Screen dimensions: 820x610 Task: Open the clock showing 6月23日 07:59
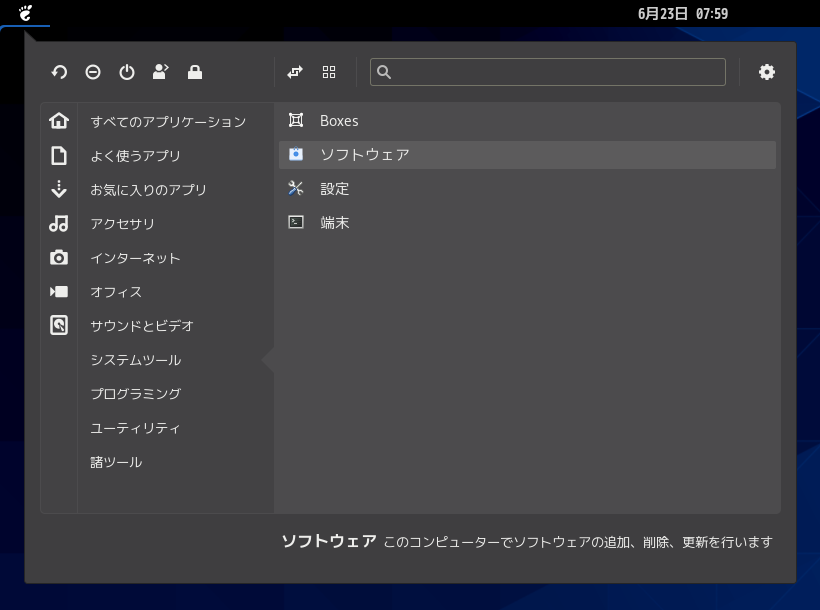[682, 14]
